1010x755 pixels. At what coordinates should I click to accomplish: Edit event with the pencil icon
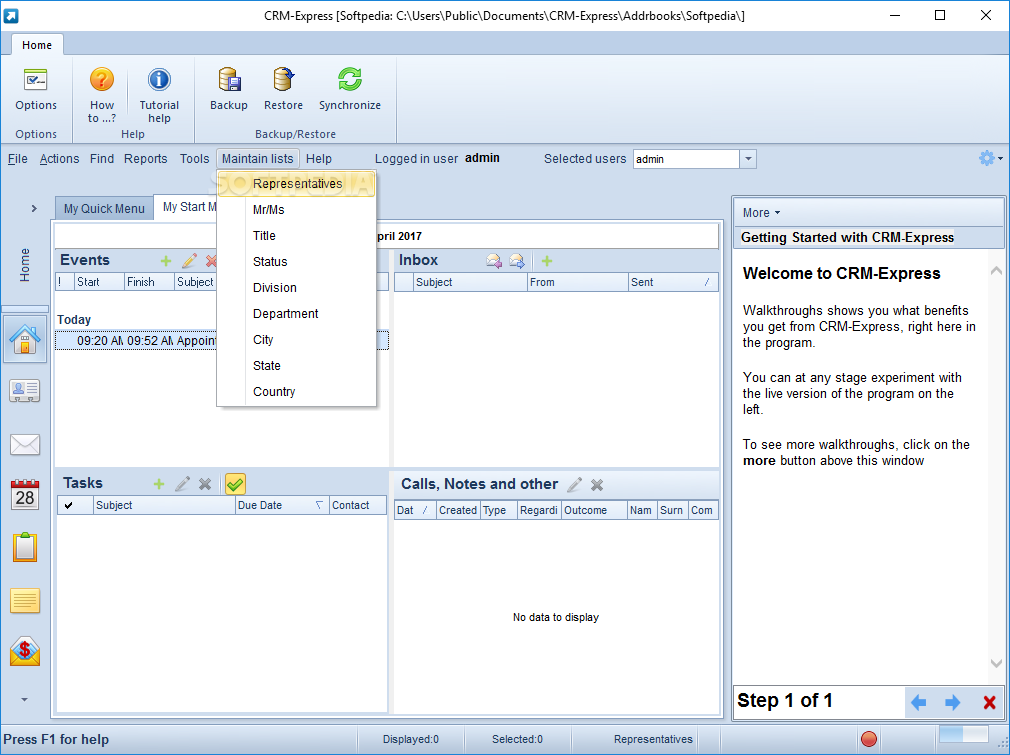(x=189, y=261)
